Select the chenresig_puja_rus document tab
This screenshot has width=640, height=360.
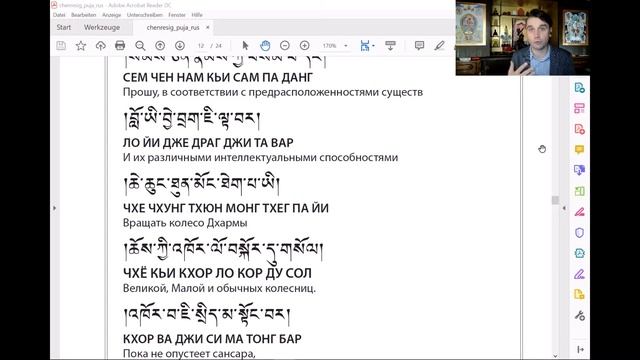(173, 28)
